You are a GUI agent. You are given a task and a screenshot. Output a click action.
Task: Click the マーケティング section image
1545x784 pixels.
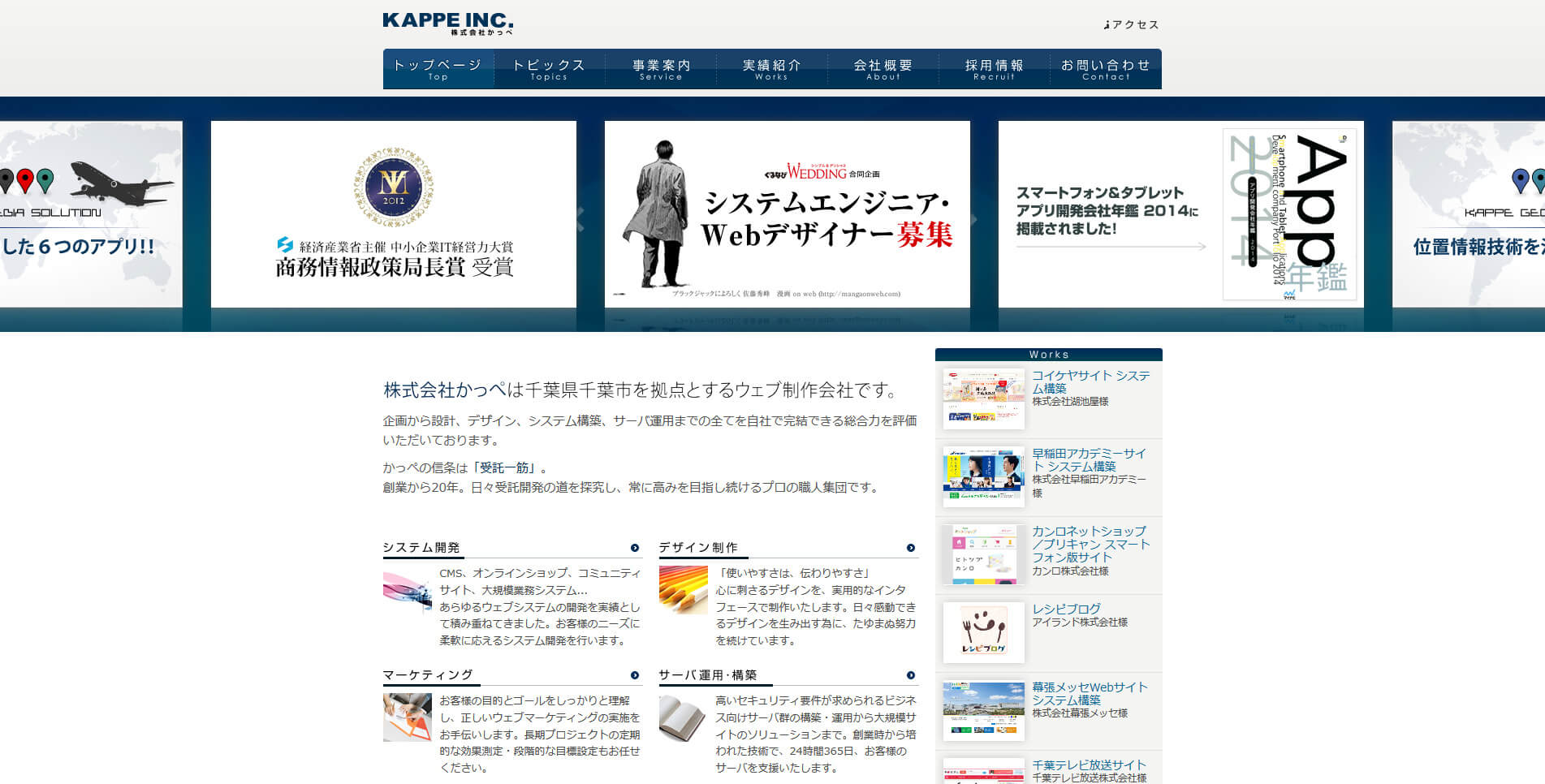tap(408, 717)
